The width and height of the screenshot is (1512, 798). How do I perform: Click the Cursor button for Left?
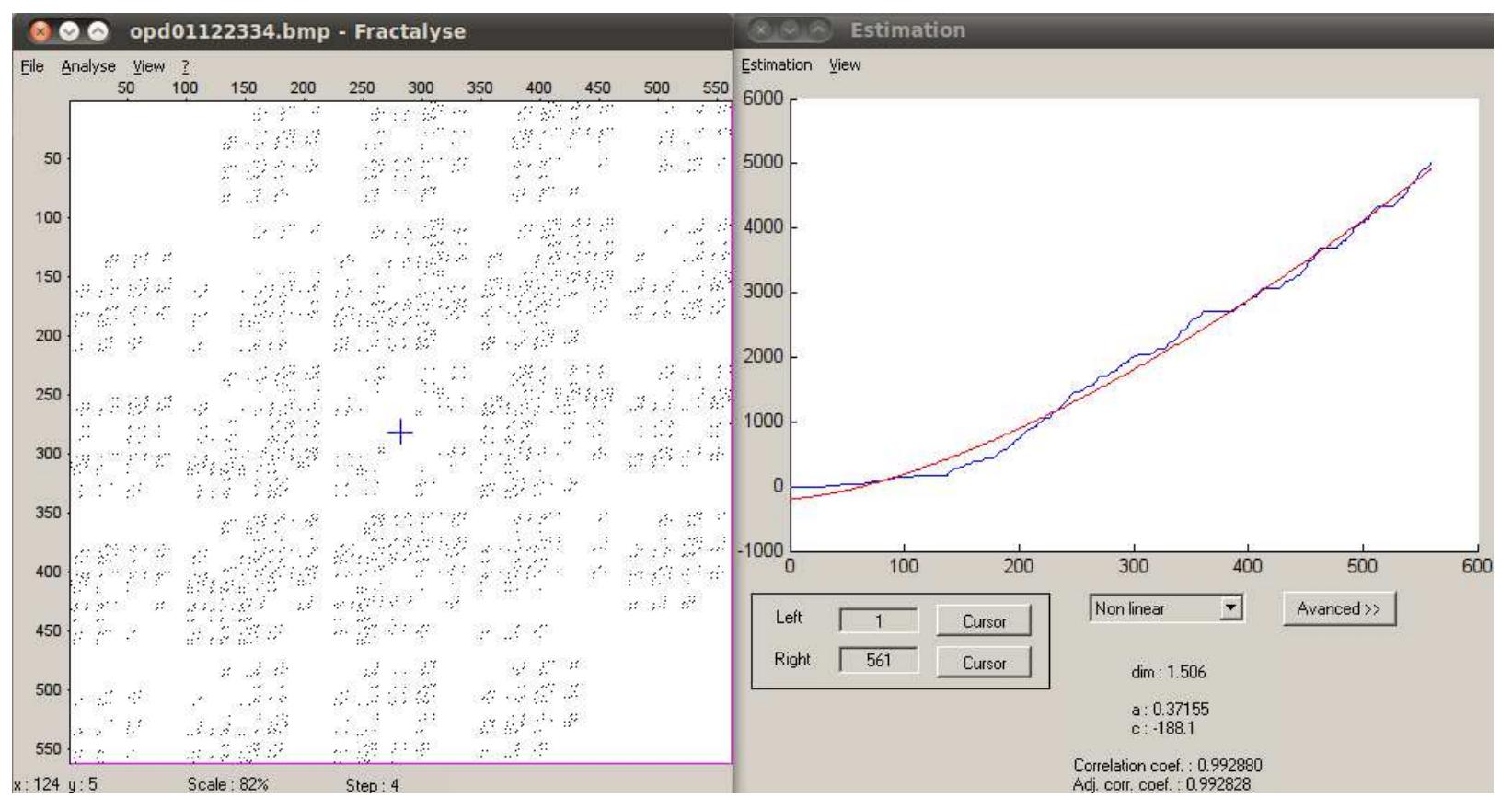tap(984, 621)
